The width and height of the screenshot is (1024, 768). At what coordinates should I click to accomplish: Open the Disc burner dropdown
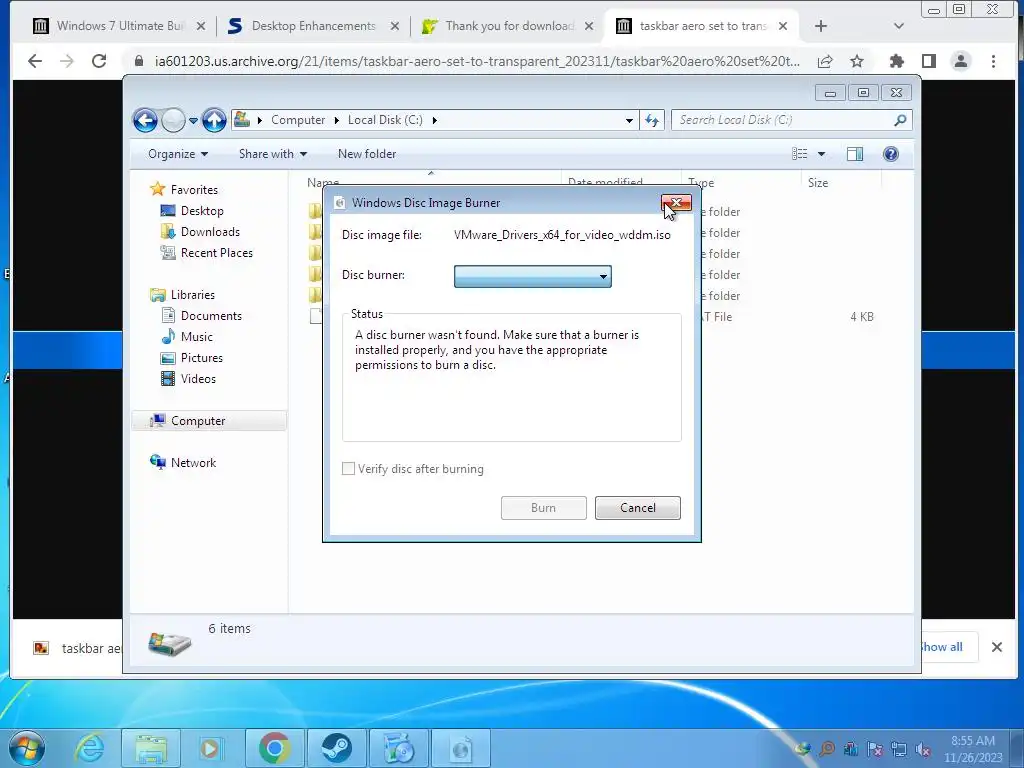(x=533, y=276)
